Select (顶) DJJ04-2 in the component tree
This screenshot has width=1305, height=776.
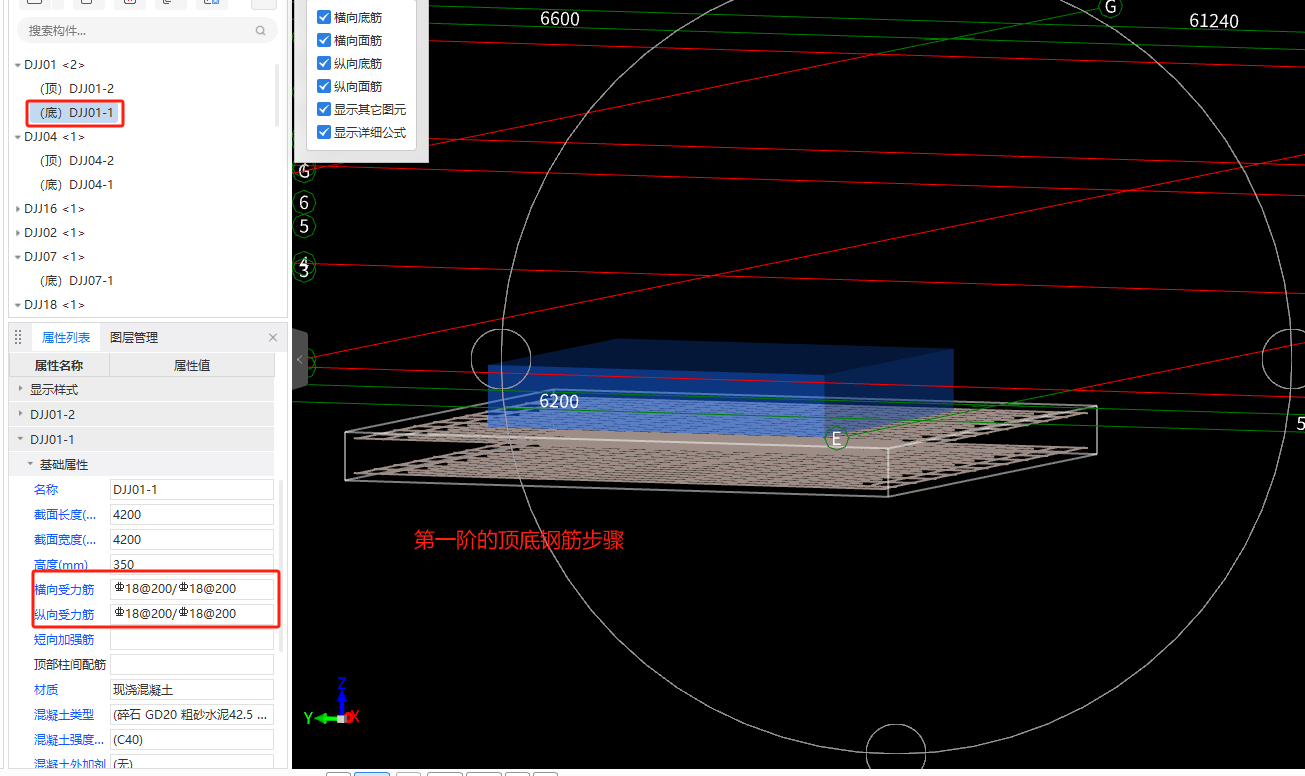point(76,161)
